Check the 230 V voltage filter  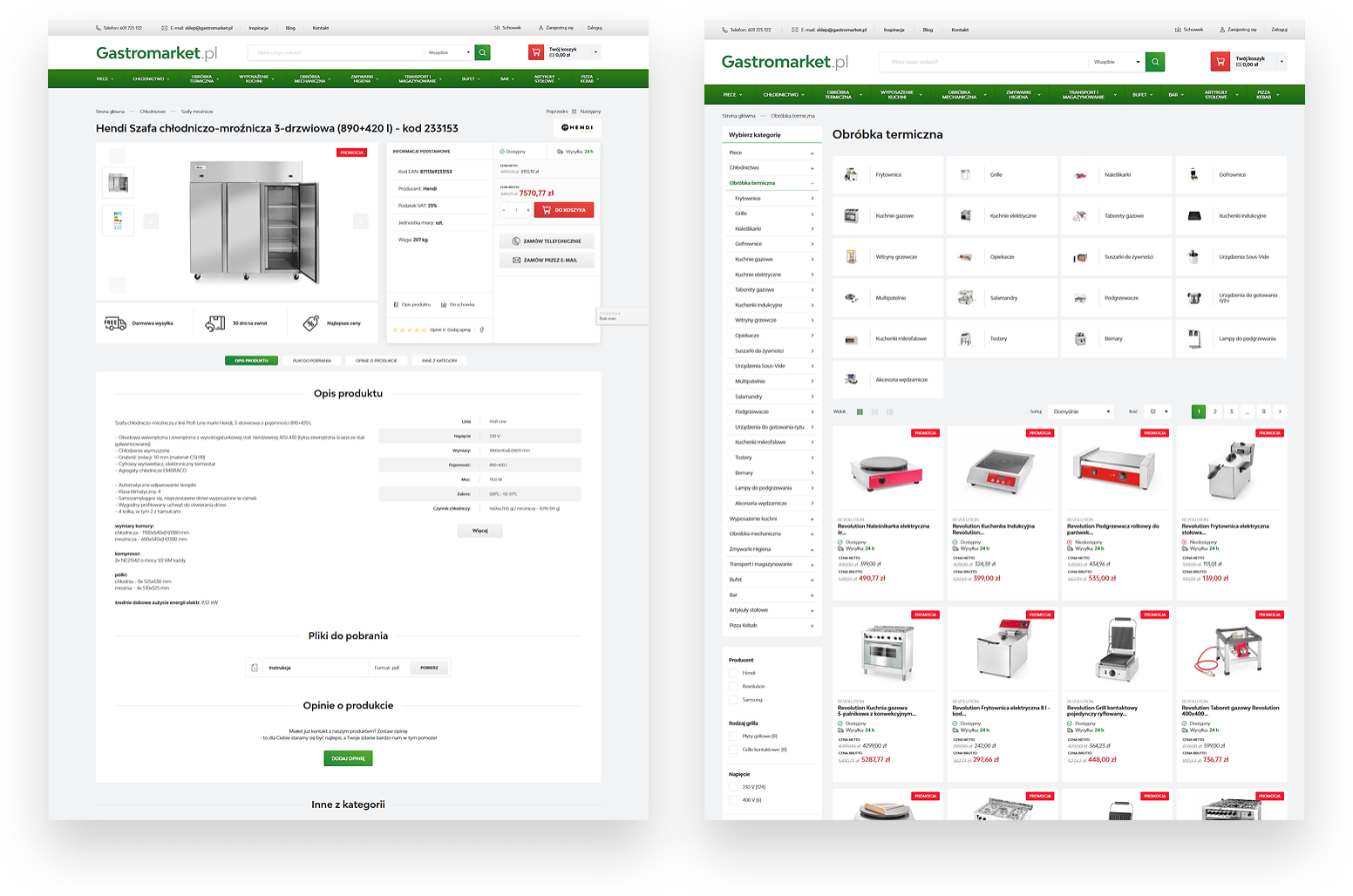[733, 786]
